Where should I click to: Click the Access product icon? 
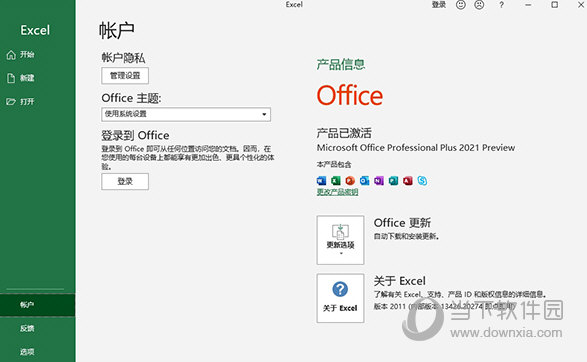(x=408, y=181)
